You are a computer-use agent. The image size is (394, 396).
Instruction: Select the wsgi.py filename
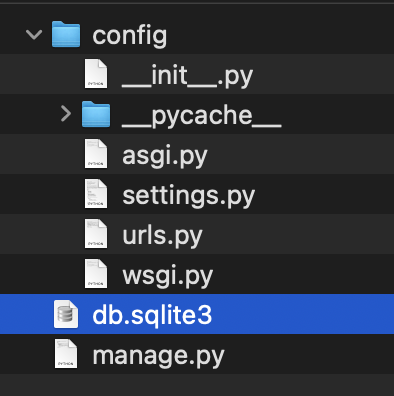pyautogui.click(x=167, y=276)
